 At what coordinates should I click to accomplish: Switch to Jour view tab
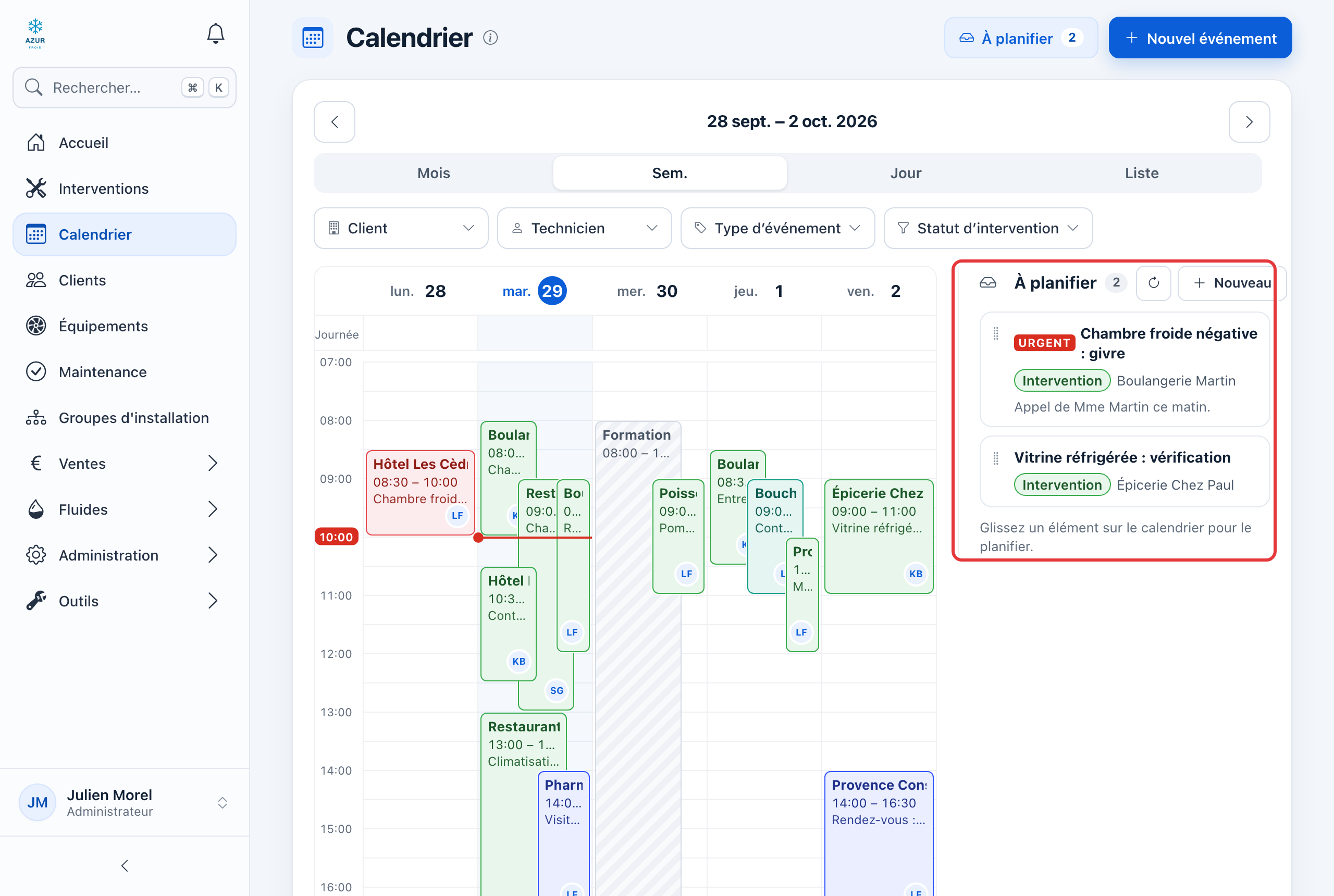click(x=906, y=173)
